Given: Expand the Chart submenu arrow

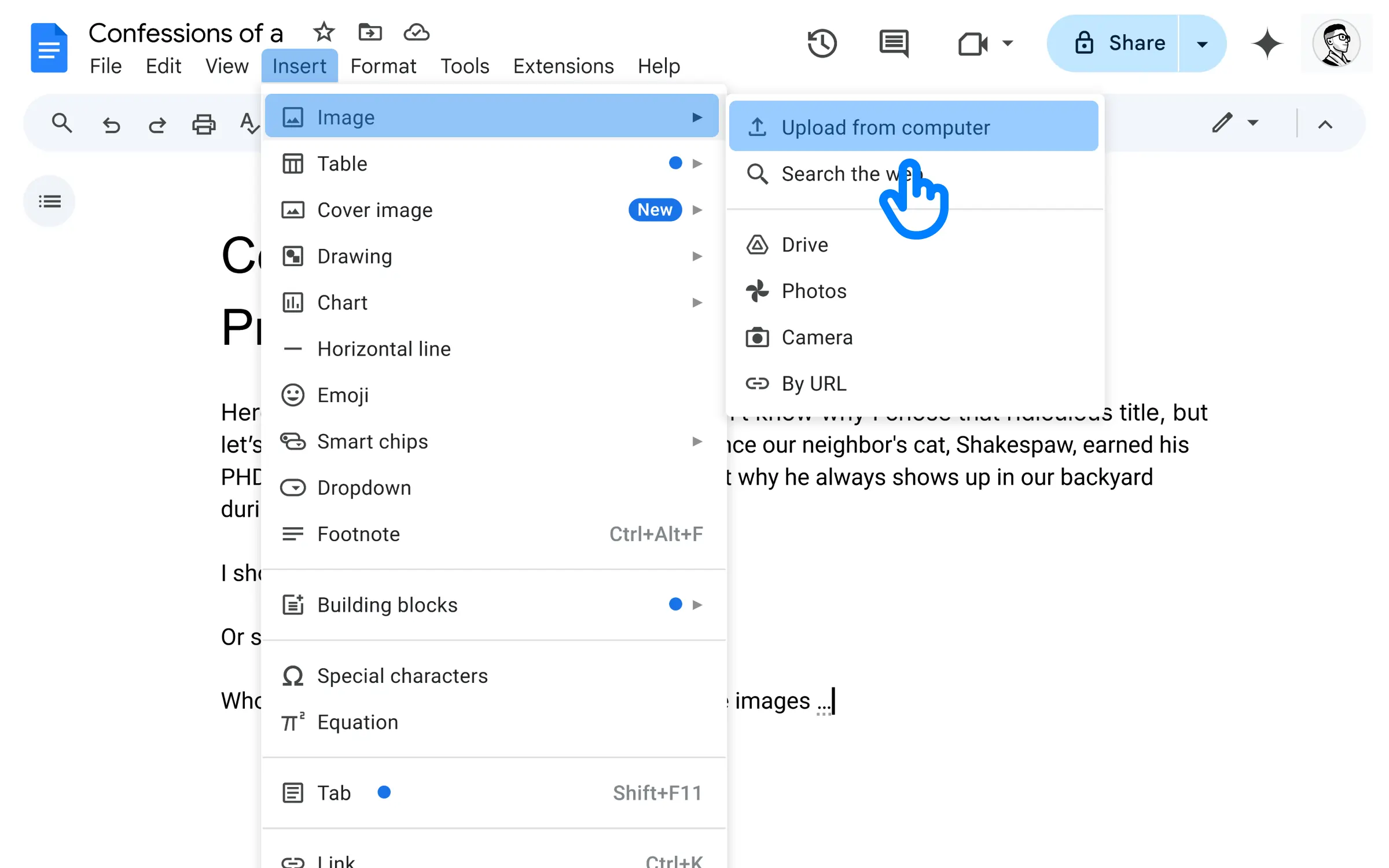Looking at the screenshot, I should coord(697,303).
